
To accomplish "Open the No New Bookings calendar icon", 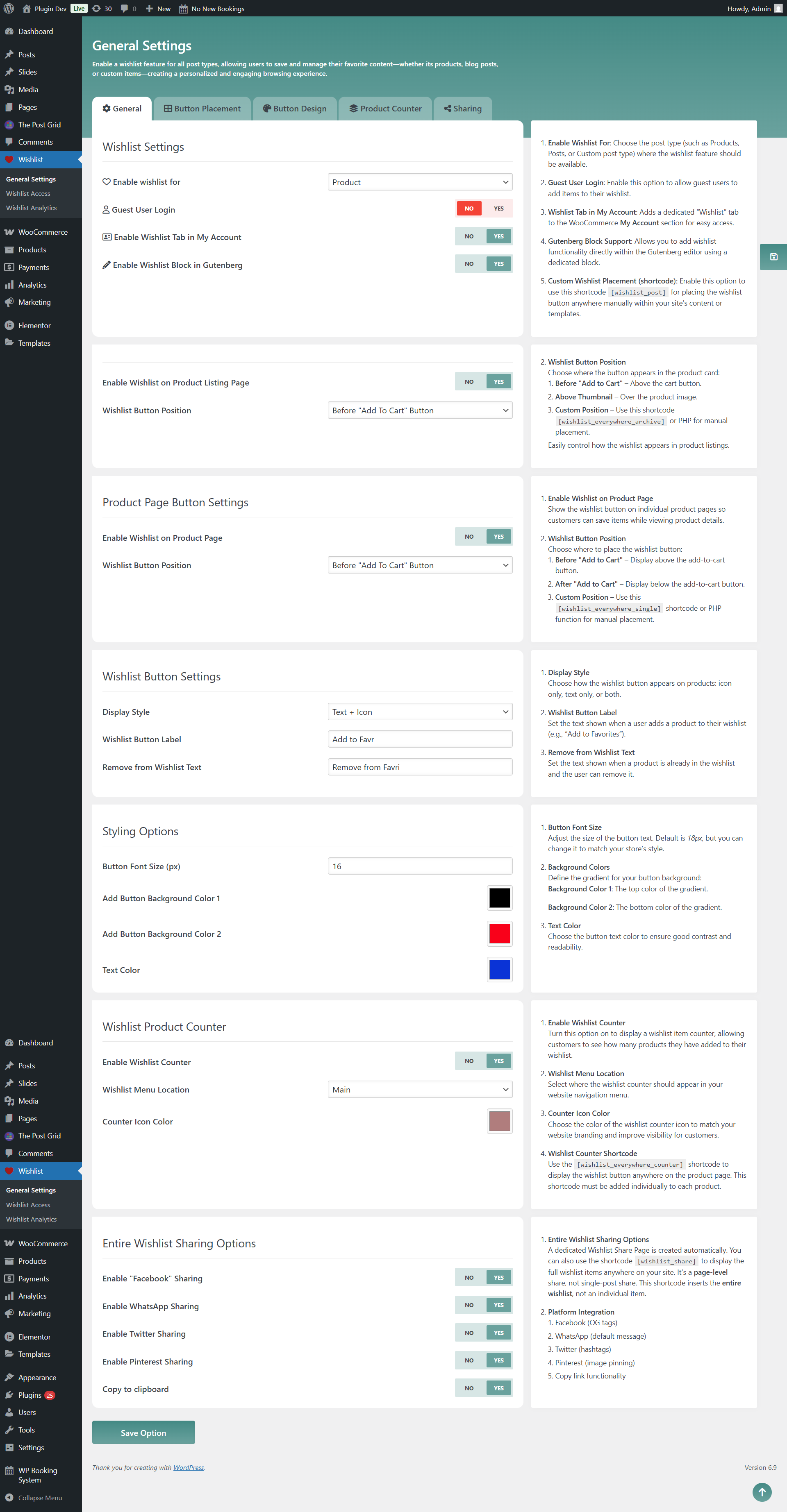I will 183,9.
